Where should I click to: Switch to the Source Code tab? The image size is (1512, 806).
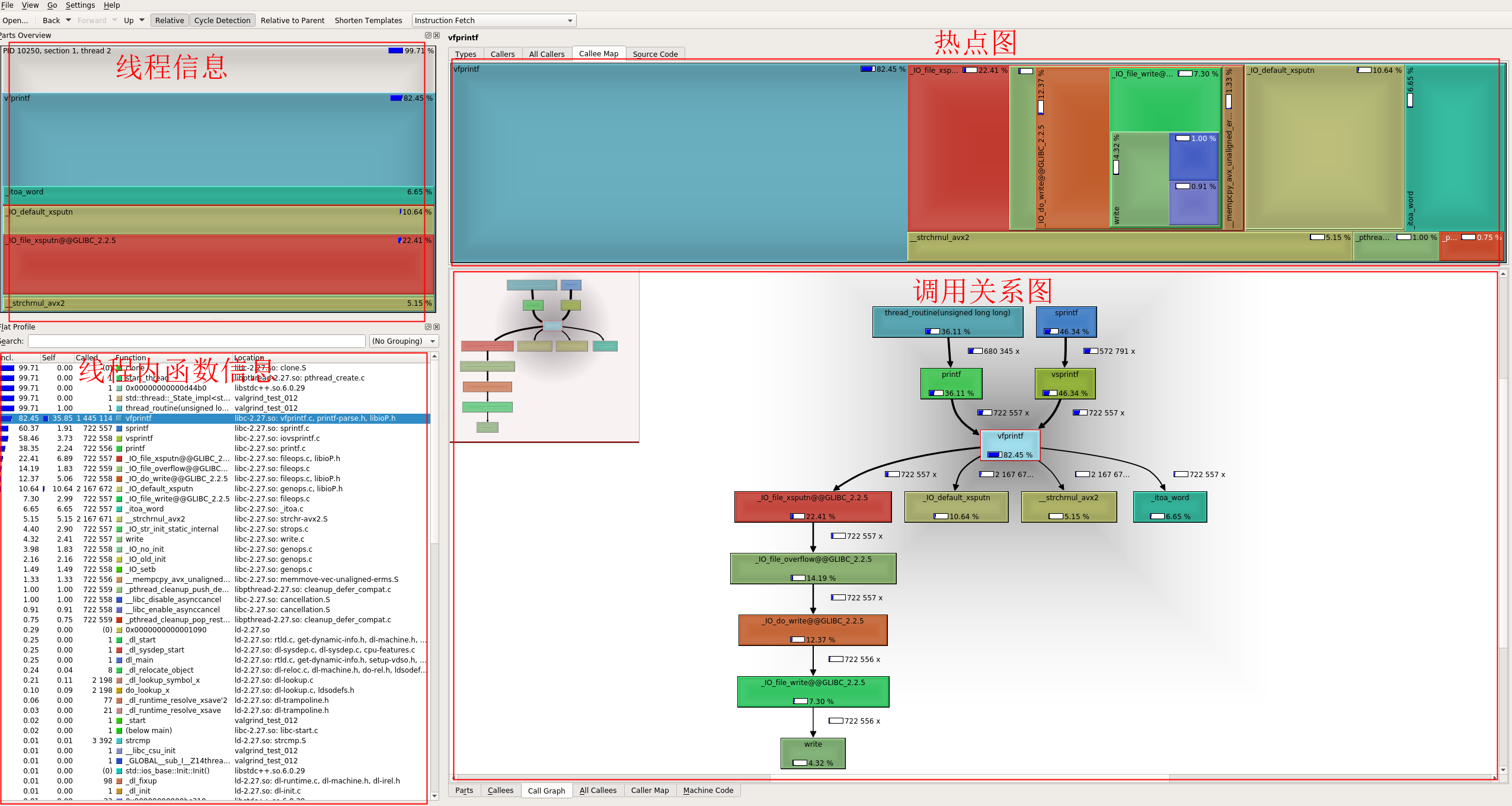tap(655, 54)
